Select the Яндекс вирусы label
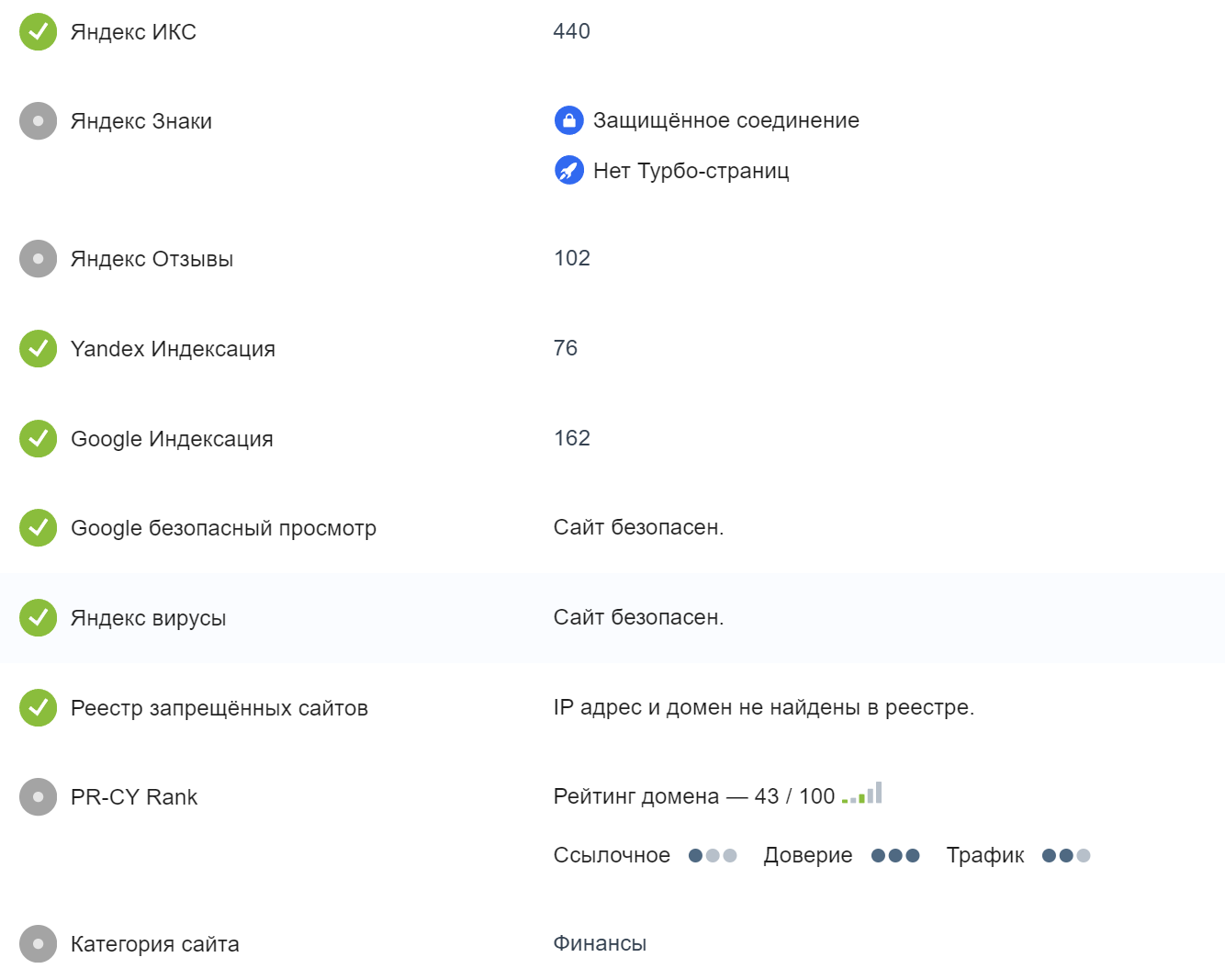 click(x=148, y=618)
